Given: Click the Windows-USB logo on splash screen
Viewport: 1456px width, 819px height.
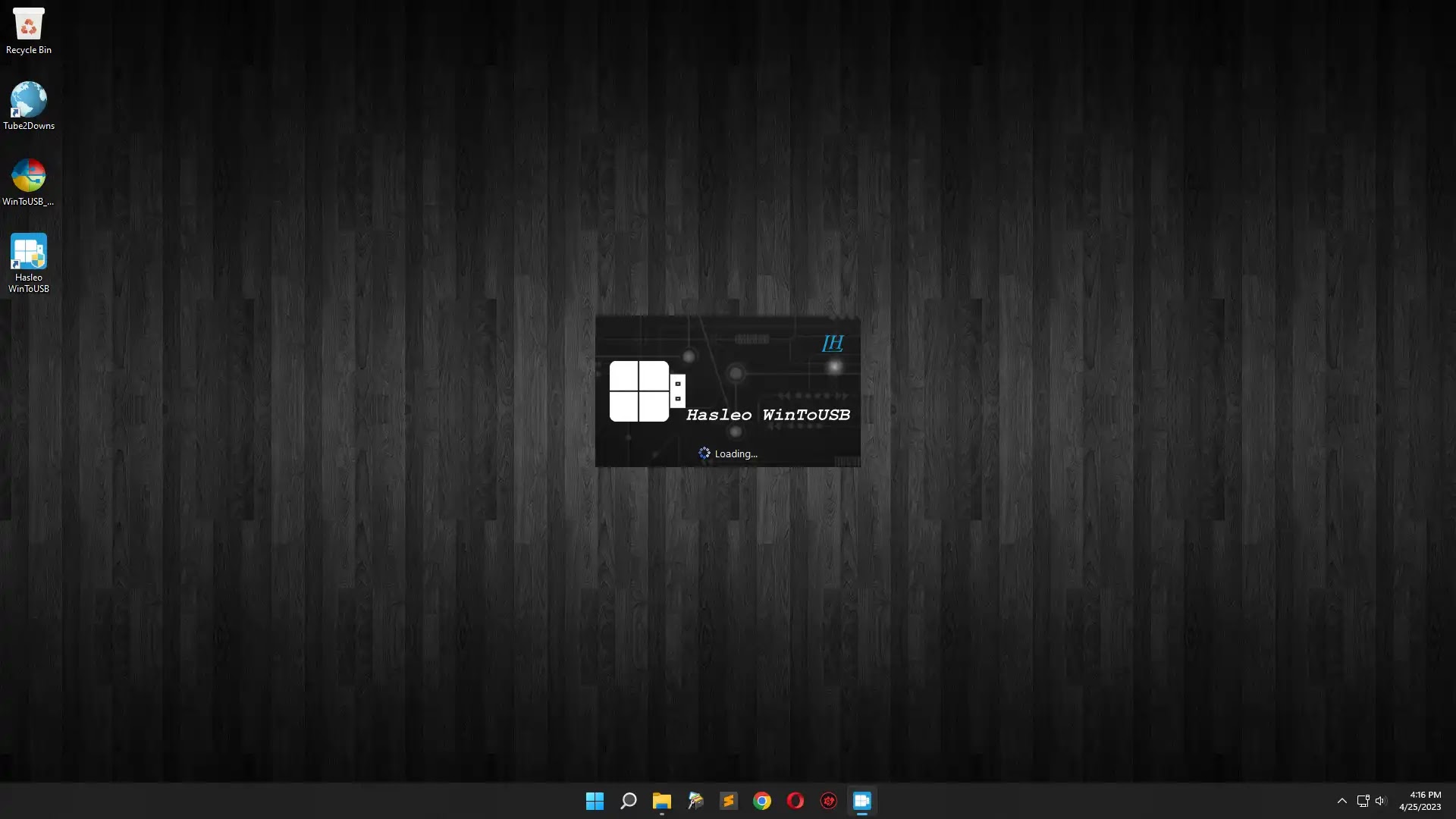Looking at the screenshot, I should [645, 391].
